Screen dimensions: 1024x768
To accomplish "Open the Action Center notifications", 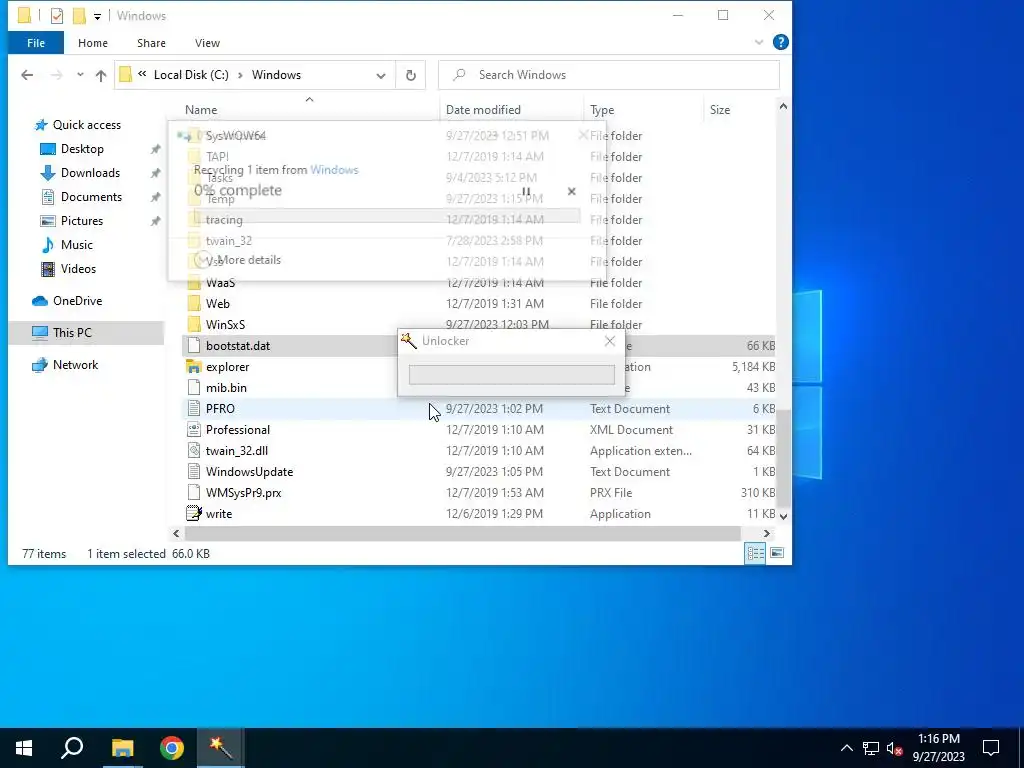I will pos(991,748).
